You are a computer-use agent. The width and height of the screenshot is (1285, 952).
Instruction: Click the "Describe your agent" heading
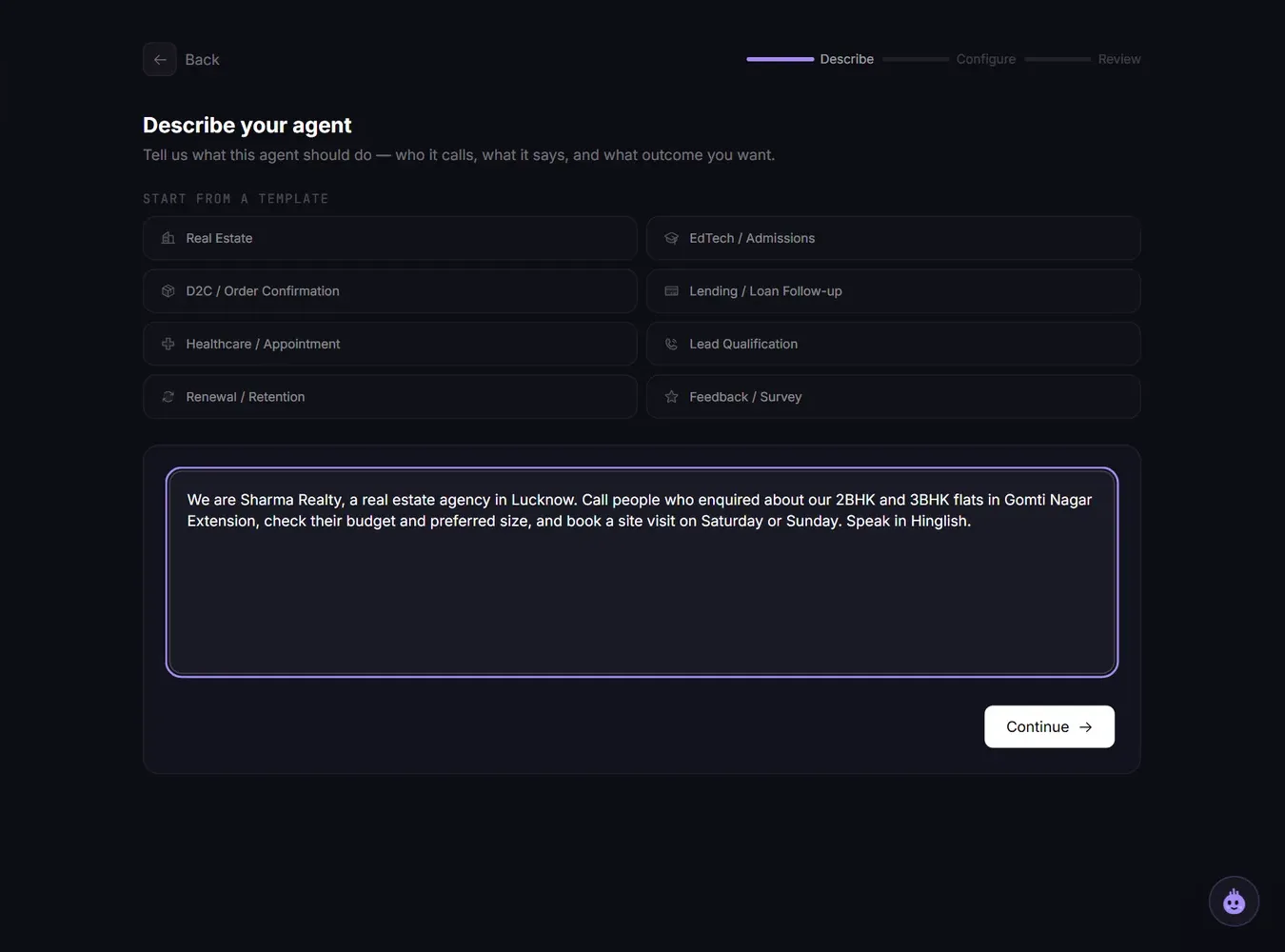tap(247, 126)
